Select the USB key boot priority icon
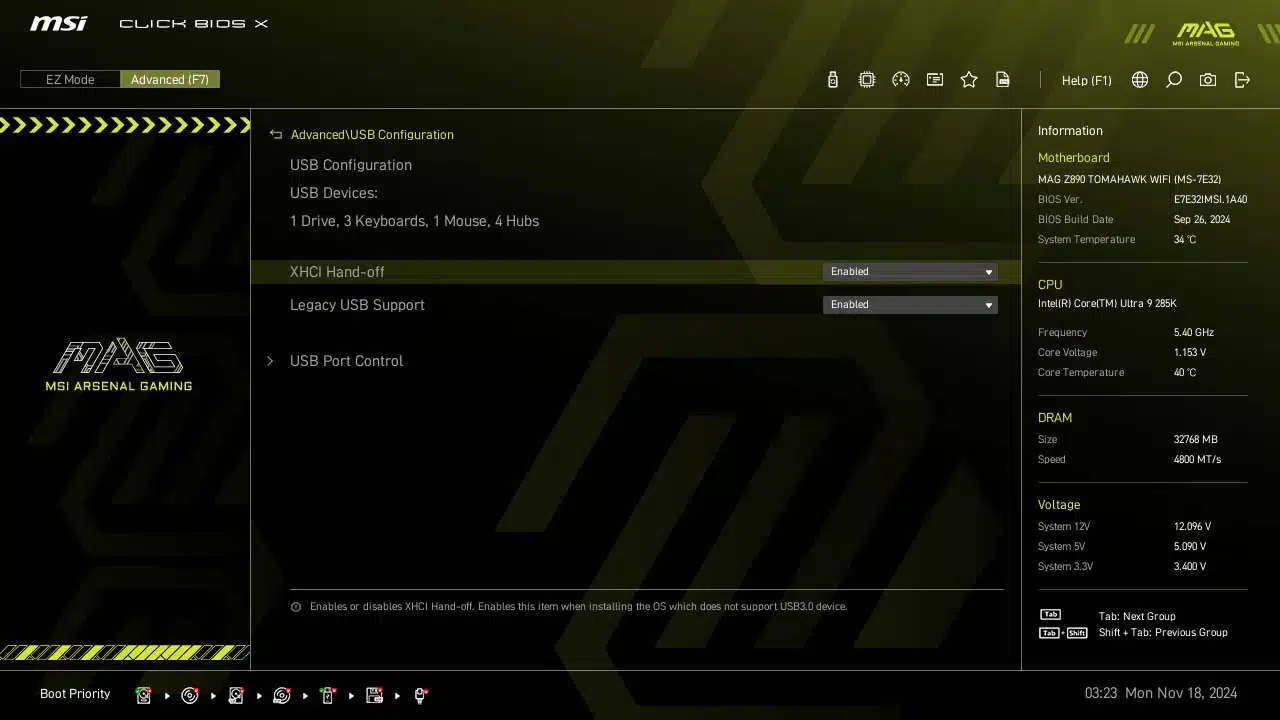 [x=328, y=695]
